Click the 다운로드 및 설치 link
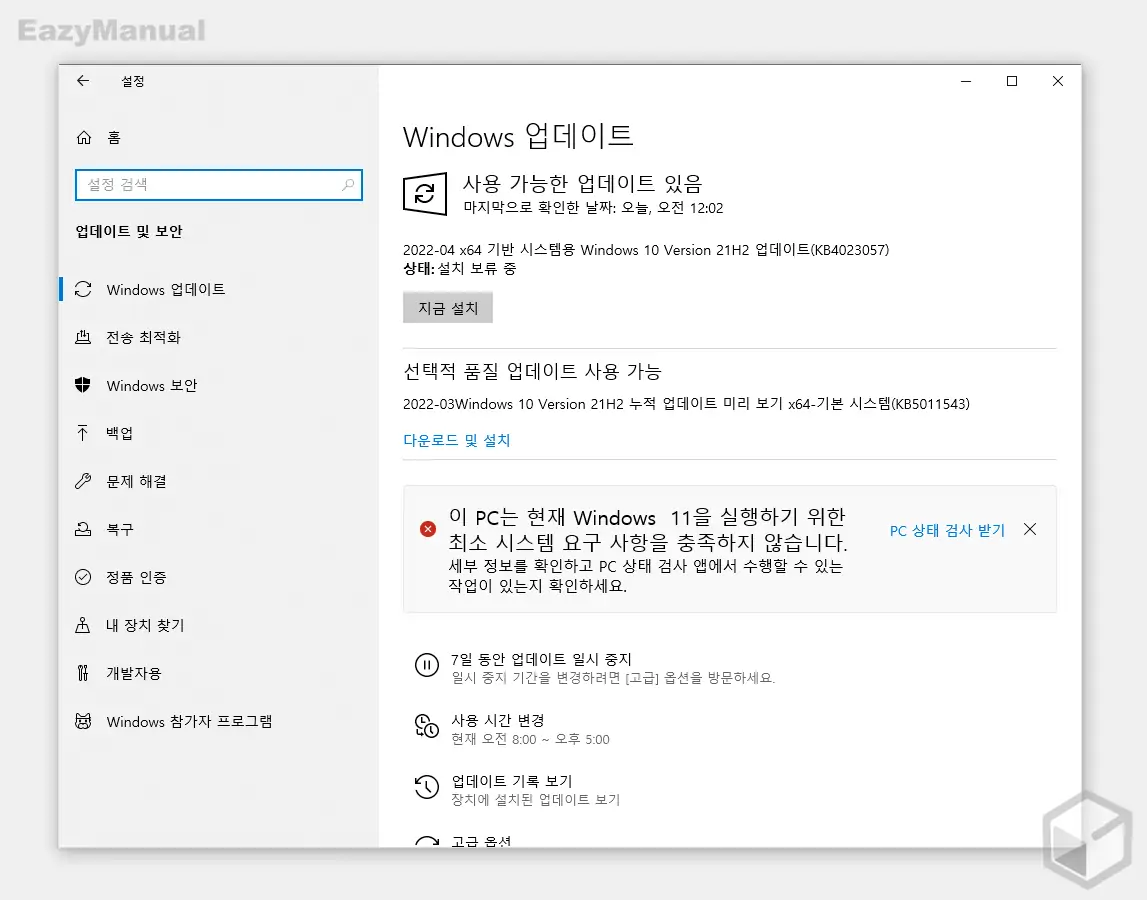1147x900 pixels. pyautogui.click(x=457, y=440)
